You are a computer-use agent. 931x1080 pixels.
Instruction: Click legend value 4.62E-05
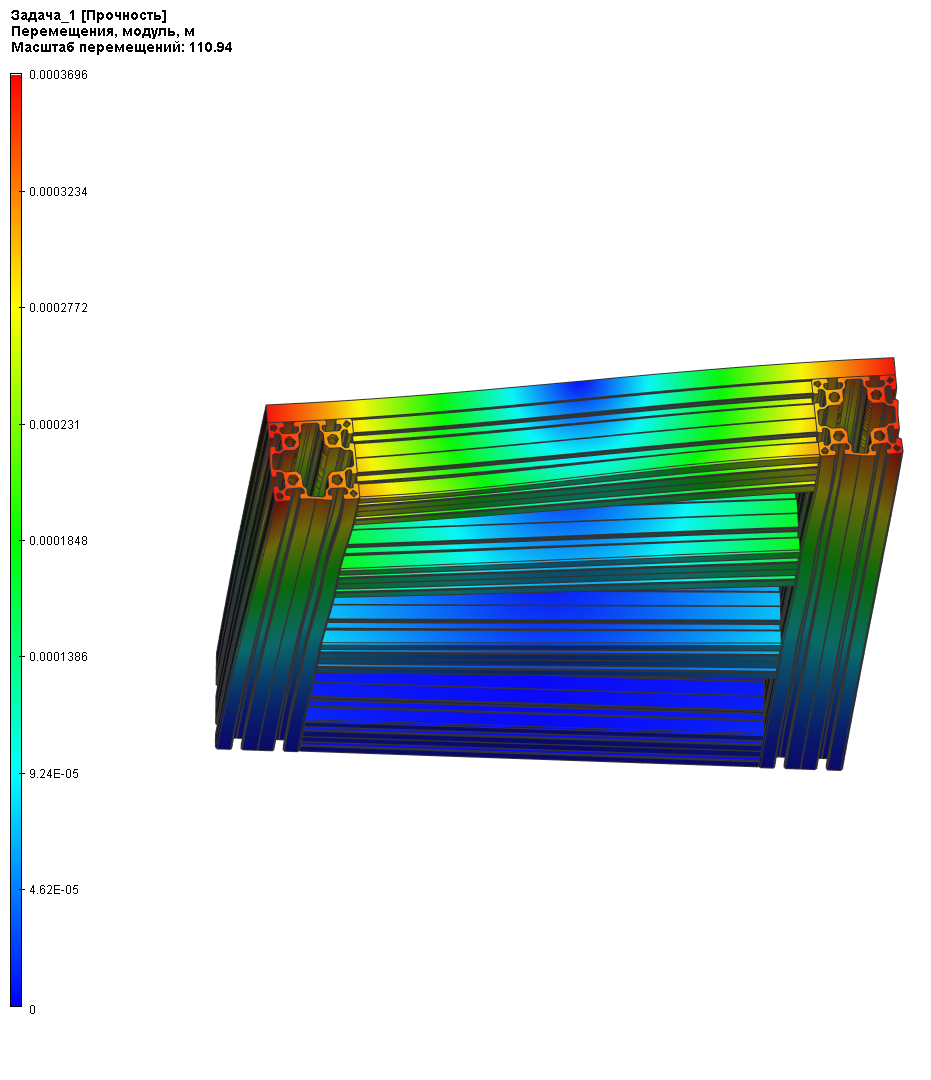coord(54,890)
